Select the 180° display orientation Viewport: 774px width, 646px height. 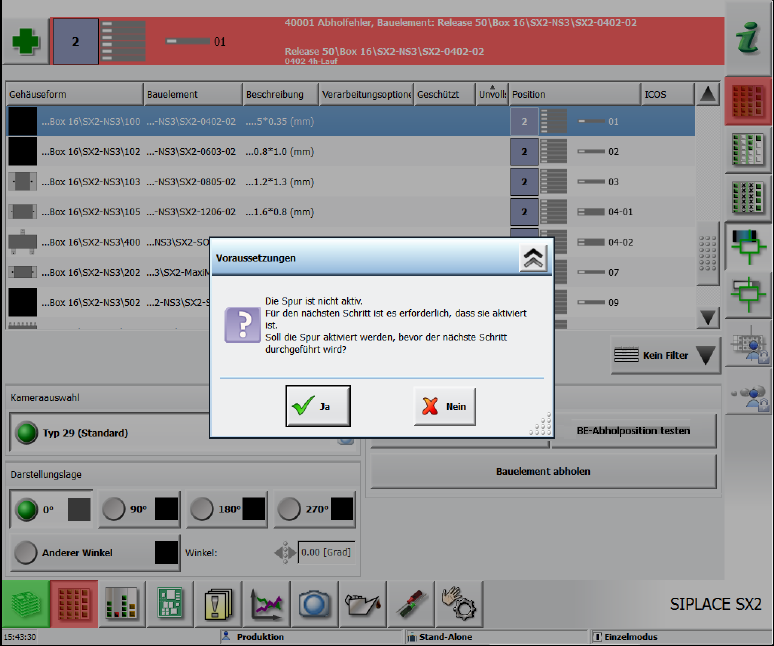[228, 509]
